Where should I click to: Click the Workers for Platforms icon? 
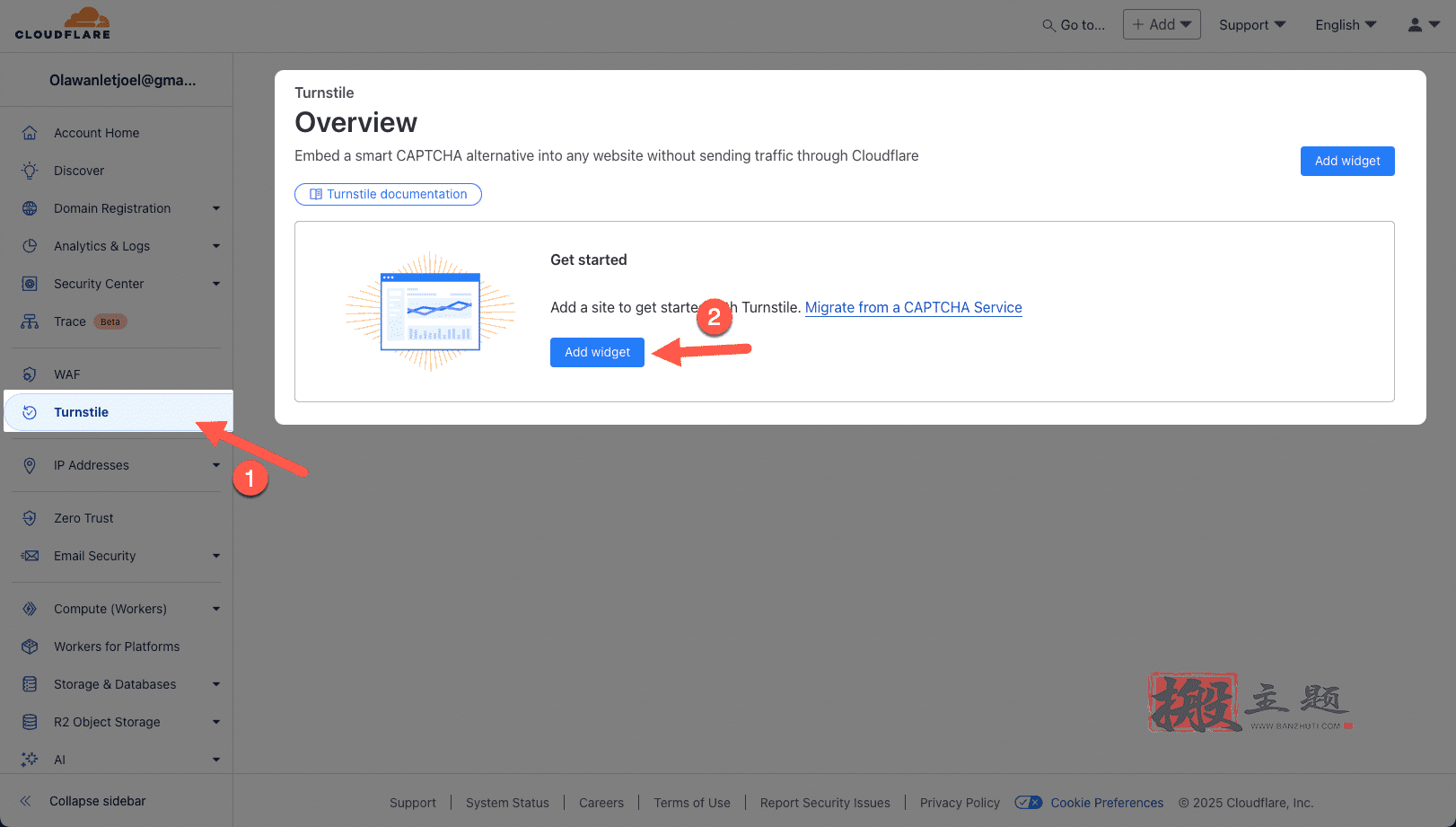(30, 647)
